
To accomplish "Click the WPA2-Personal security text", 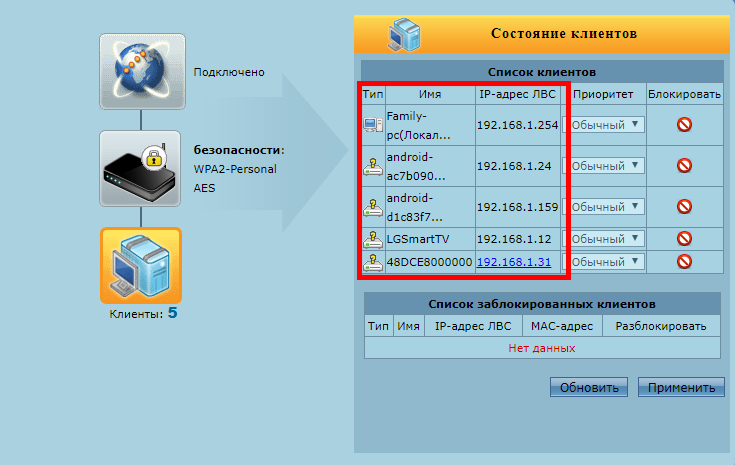I will (x=235, y=169).
